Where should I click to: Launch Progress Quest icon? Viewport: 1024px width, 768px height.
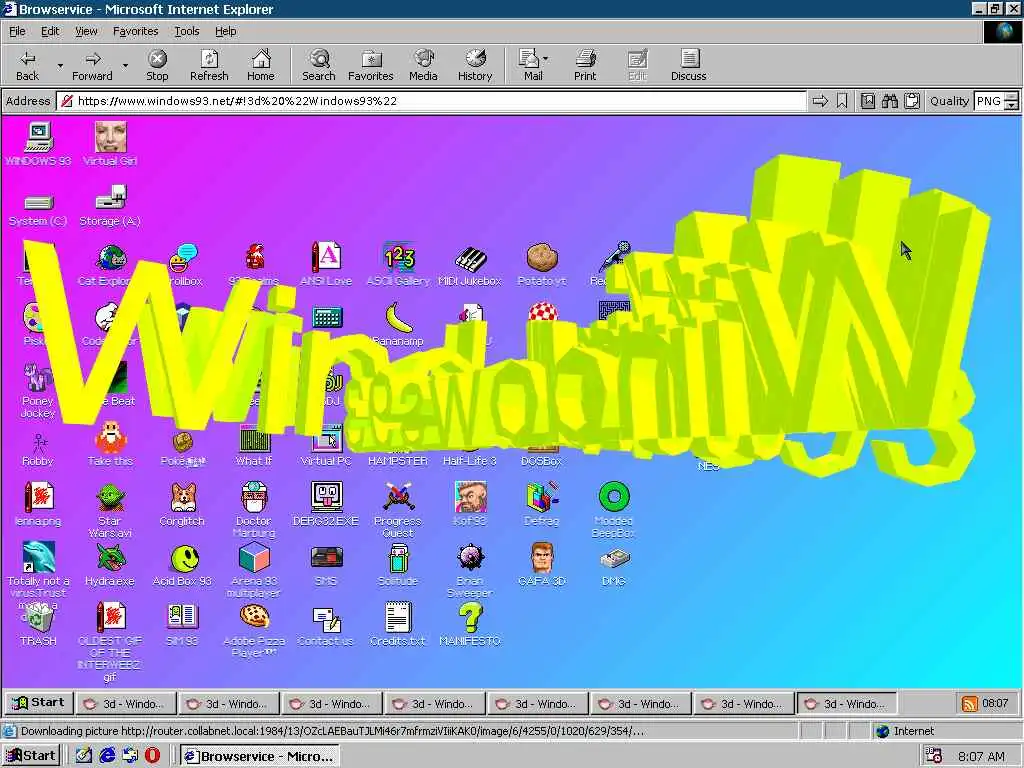click(x=398, y=511)
